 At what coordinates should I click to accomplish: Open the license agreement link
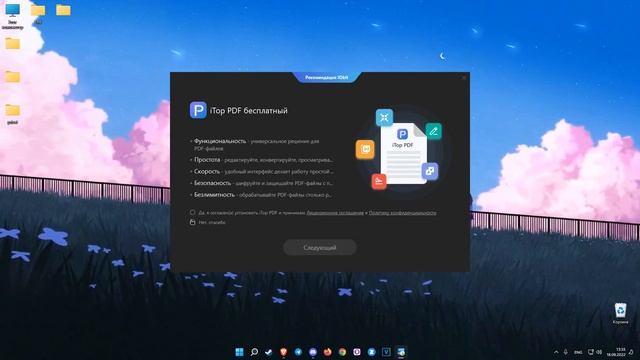[335, 213]
